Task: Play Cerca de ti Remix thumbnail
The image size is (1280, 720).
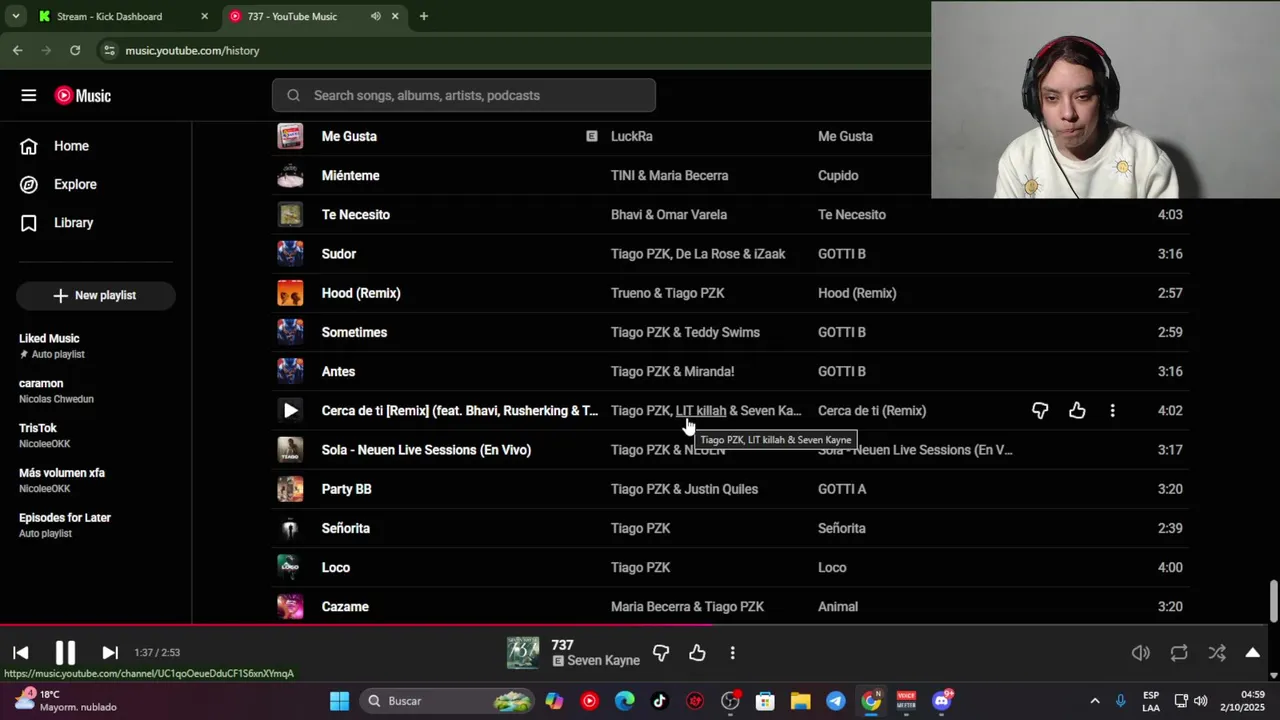Action: 290,410
